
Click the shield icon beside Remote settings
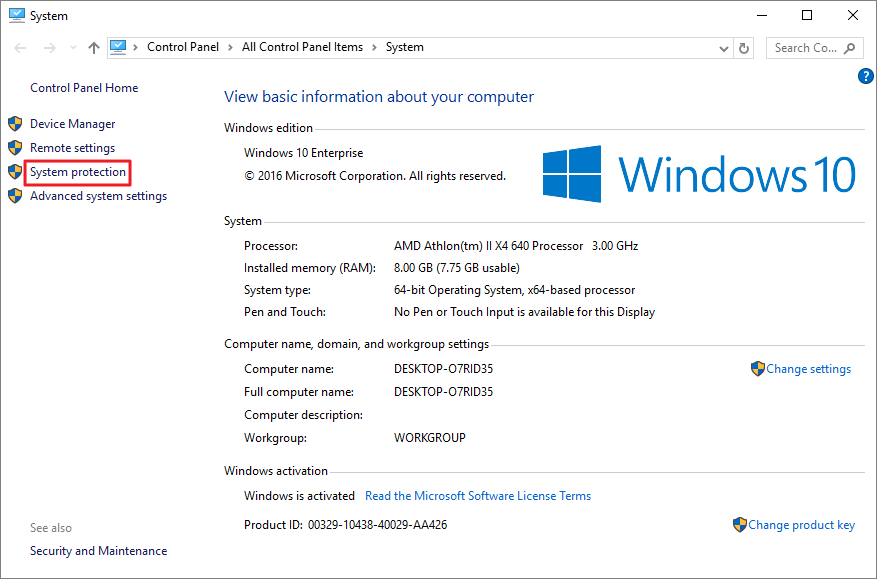[x=15, y=148]
